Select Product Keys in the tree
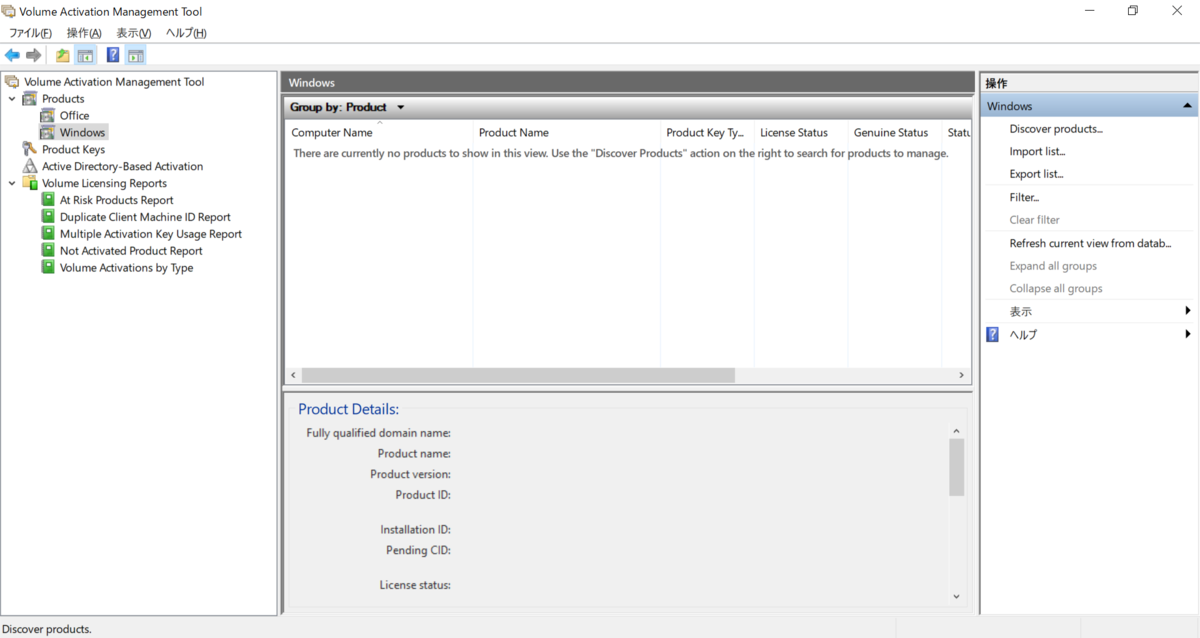This screenshot has width=1200, height=638. click(x=73, y=149)
